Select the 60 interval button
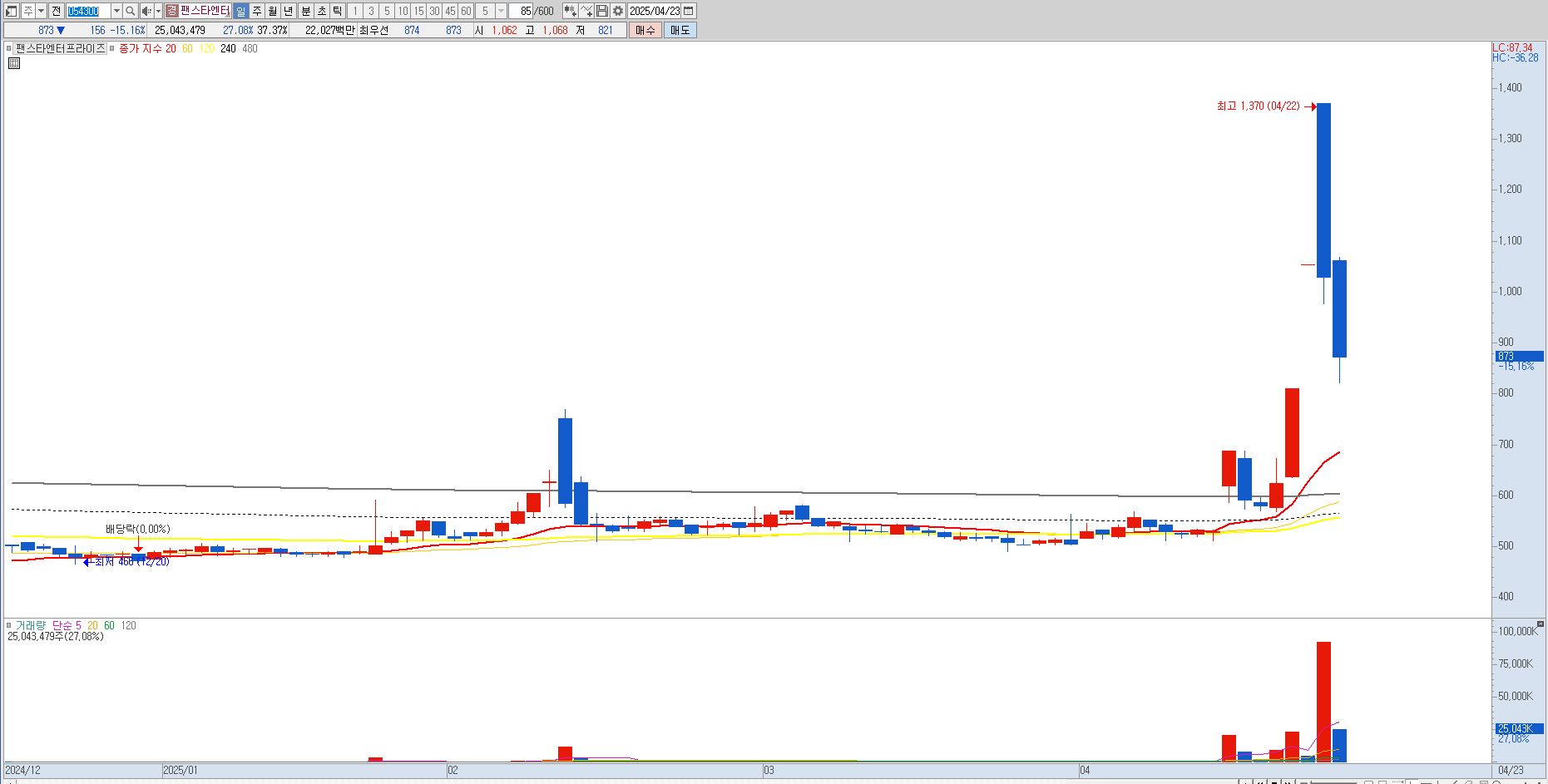Screen dimensions: 1548x784 pyautogui.click(x=466, y=11)
